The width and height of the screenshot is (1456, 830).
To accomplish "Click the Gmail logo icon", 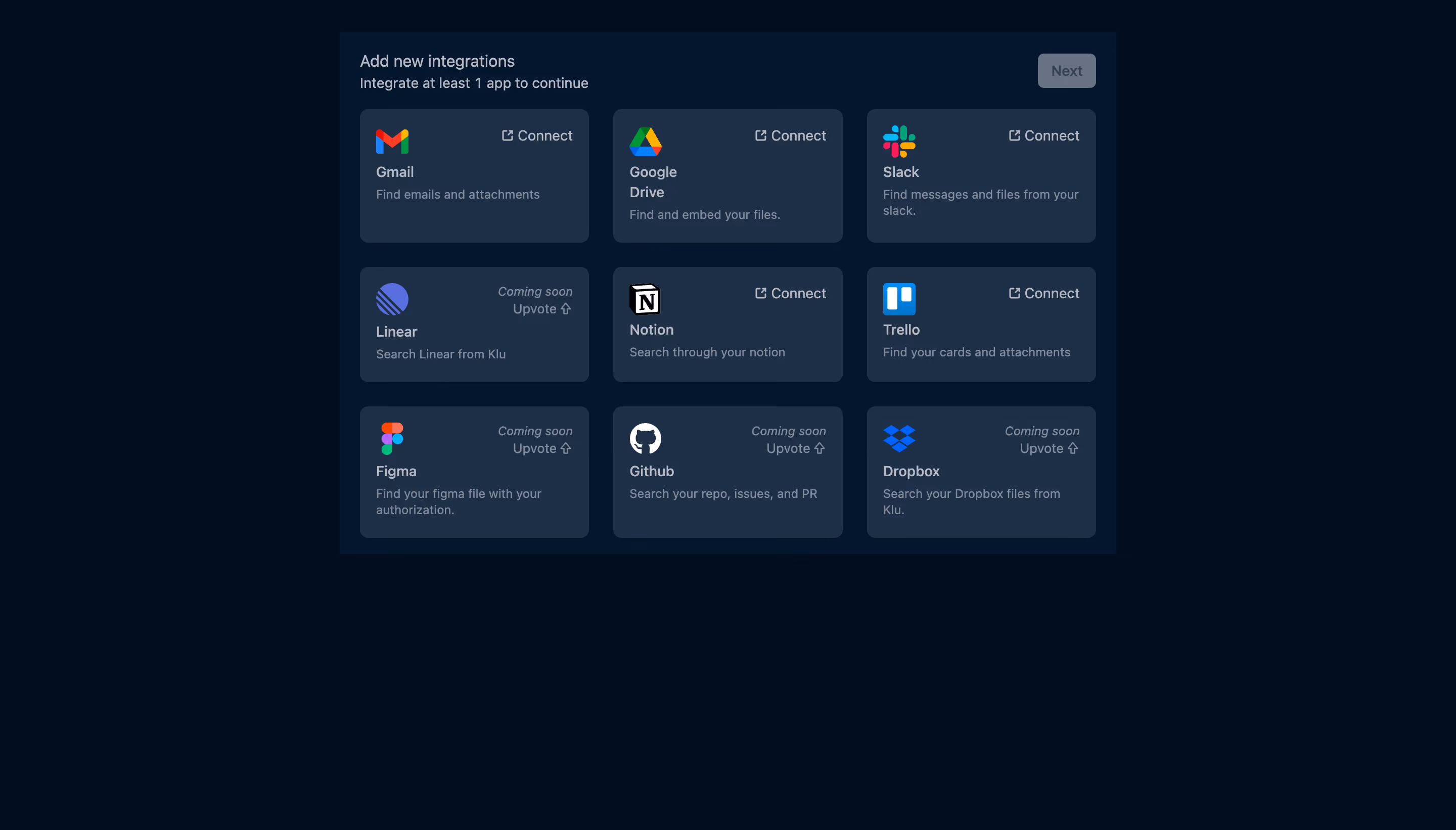I will [x=392, y=142].
